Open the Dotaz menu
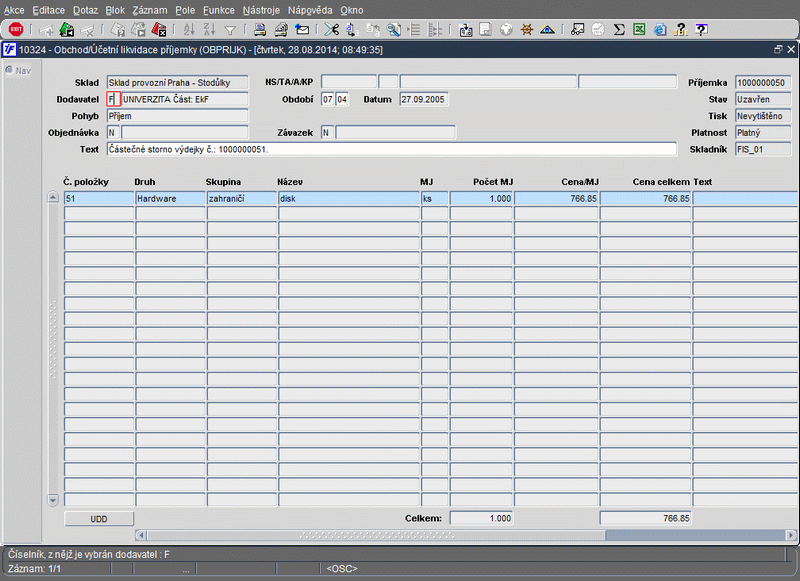Viewport: 800px width, 581px height. (85, 10)
